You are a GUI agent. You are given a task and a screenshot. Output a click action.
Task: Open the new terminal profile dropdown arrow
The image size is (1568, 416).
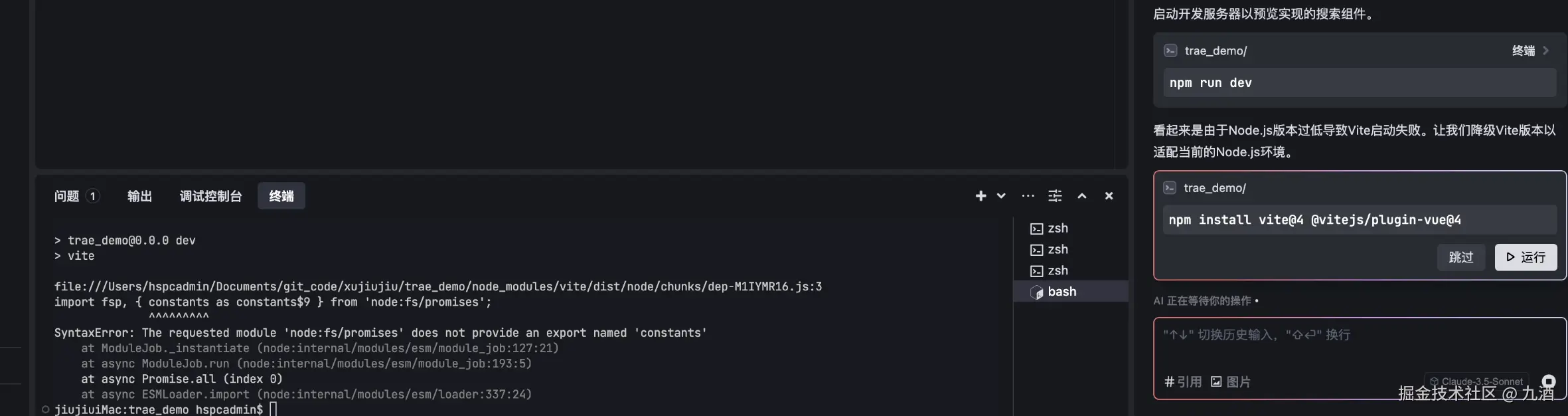1001,196
